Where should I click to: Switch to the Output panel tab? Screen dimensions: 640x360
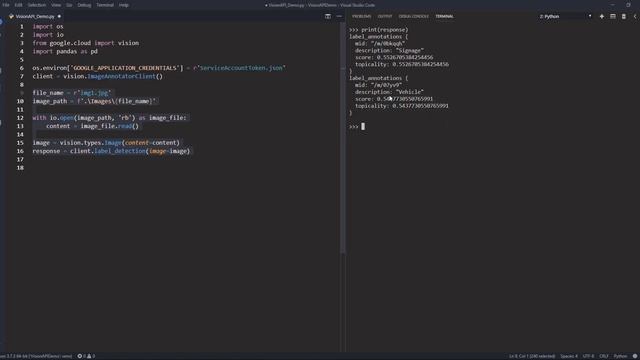pos(384,16)
